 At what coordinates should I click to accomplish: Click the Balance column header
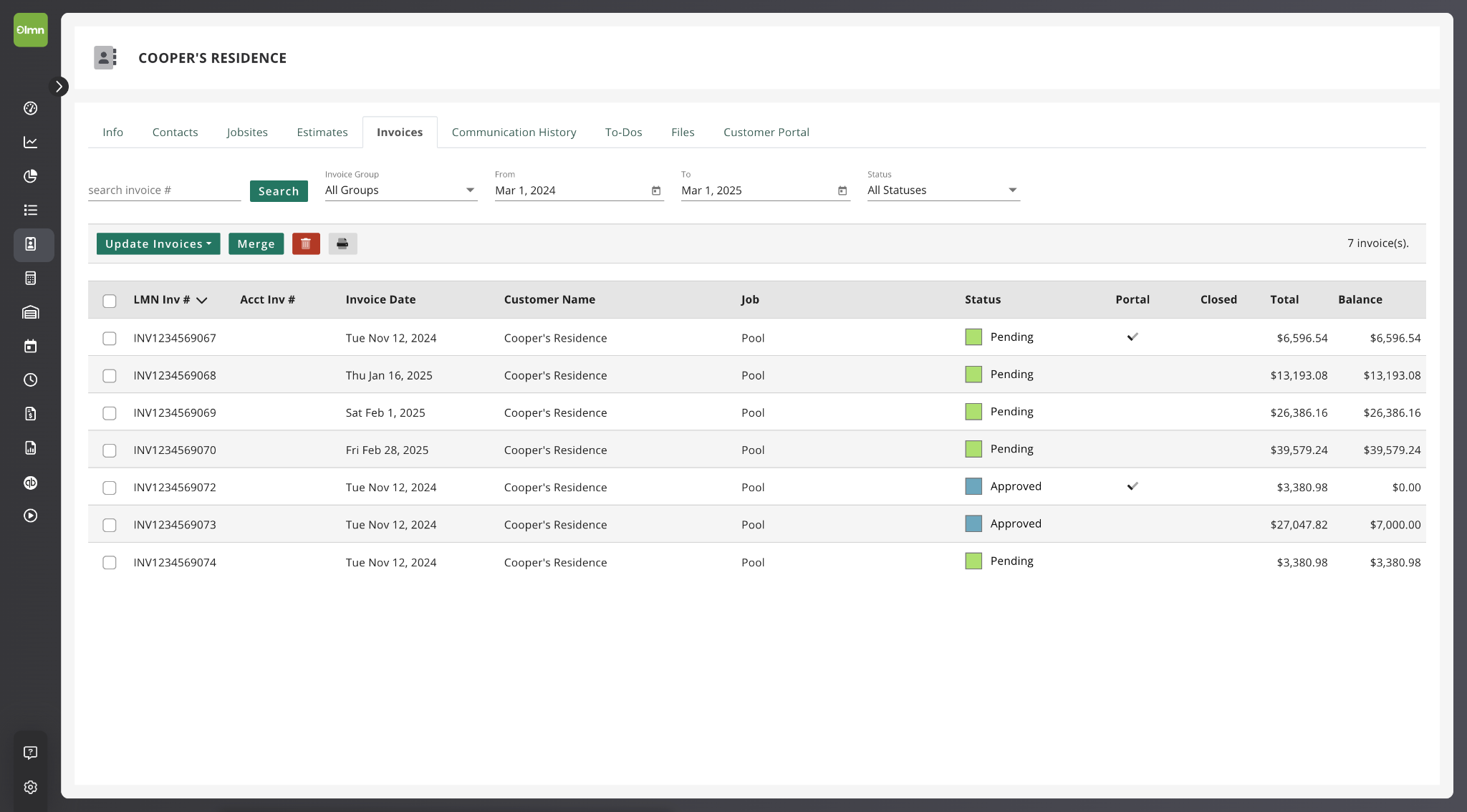pyautogui.click(x=1360, y=299)
